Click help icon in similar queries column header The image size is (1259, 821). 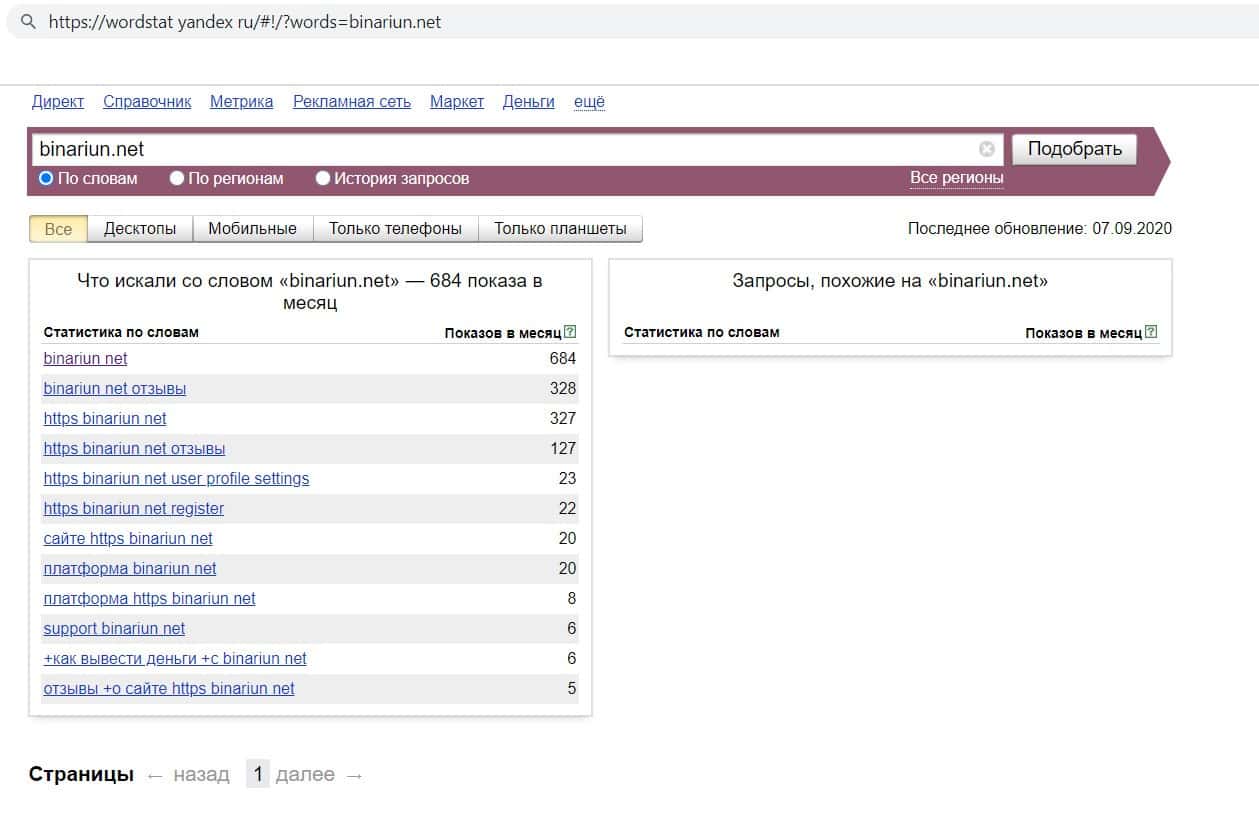[x=1150, y=332]
